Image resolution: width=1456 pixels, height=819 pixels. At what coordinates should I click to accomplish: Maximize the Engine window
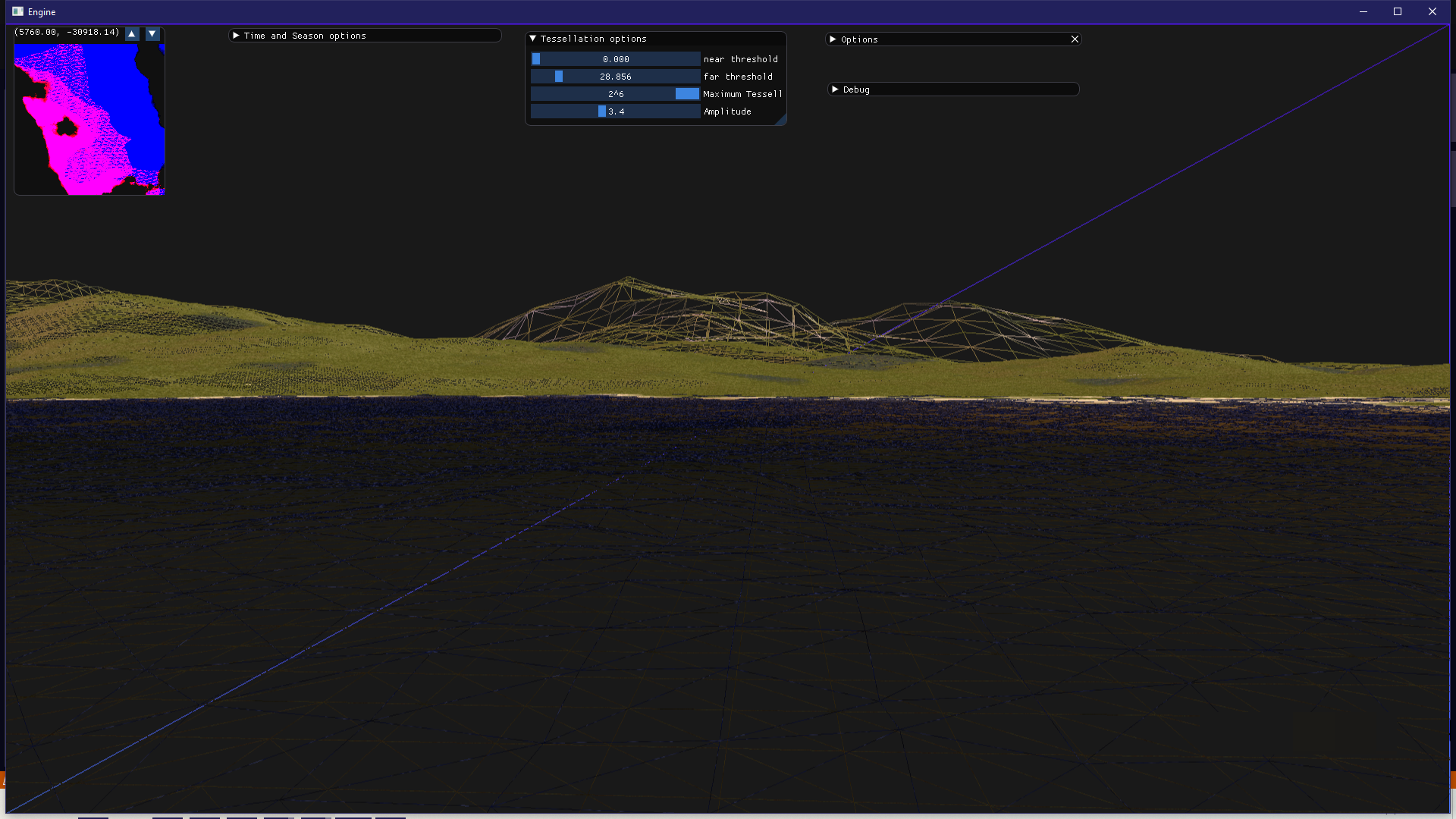(1398, 11)
